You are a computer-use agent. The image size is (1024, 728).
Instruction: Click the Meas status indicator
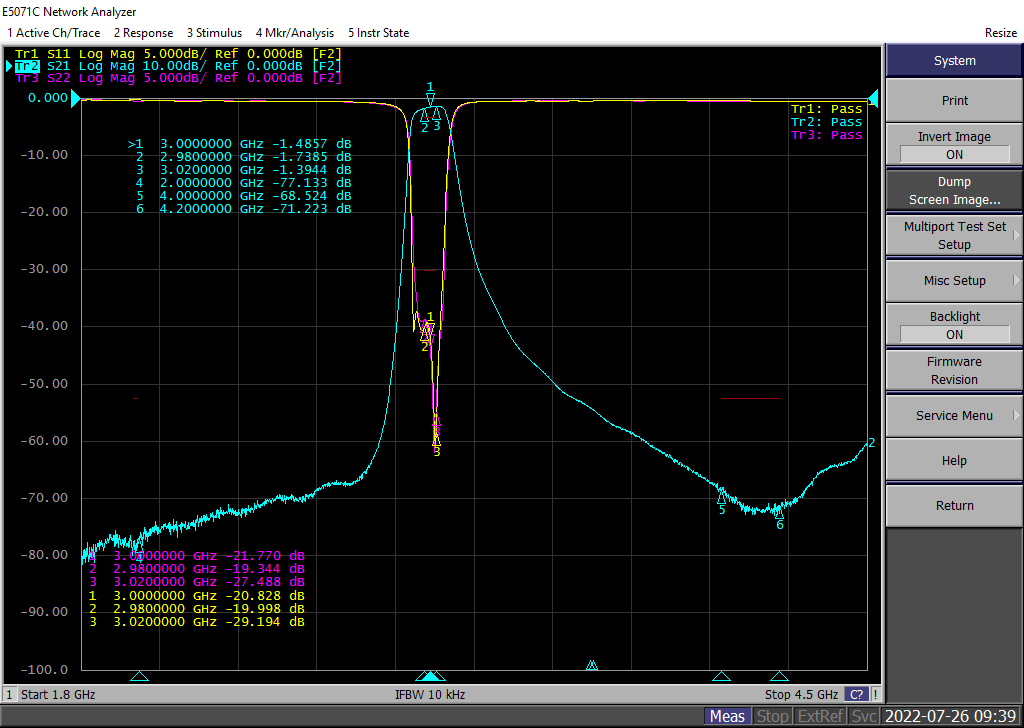727,716
